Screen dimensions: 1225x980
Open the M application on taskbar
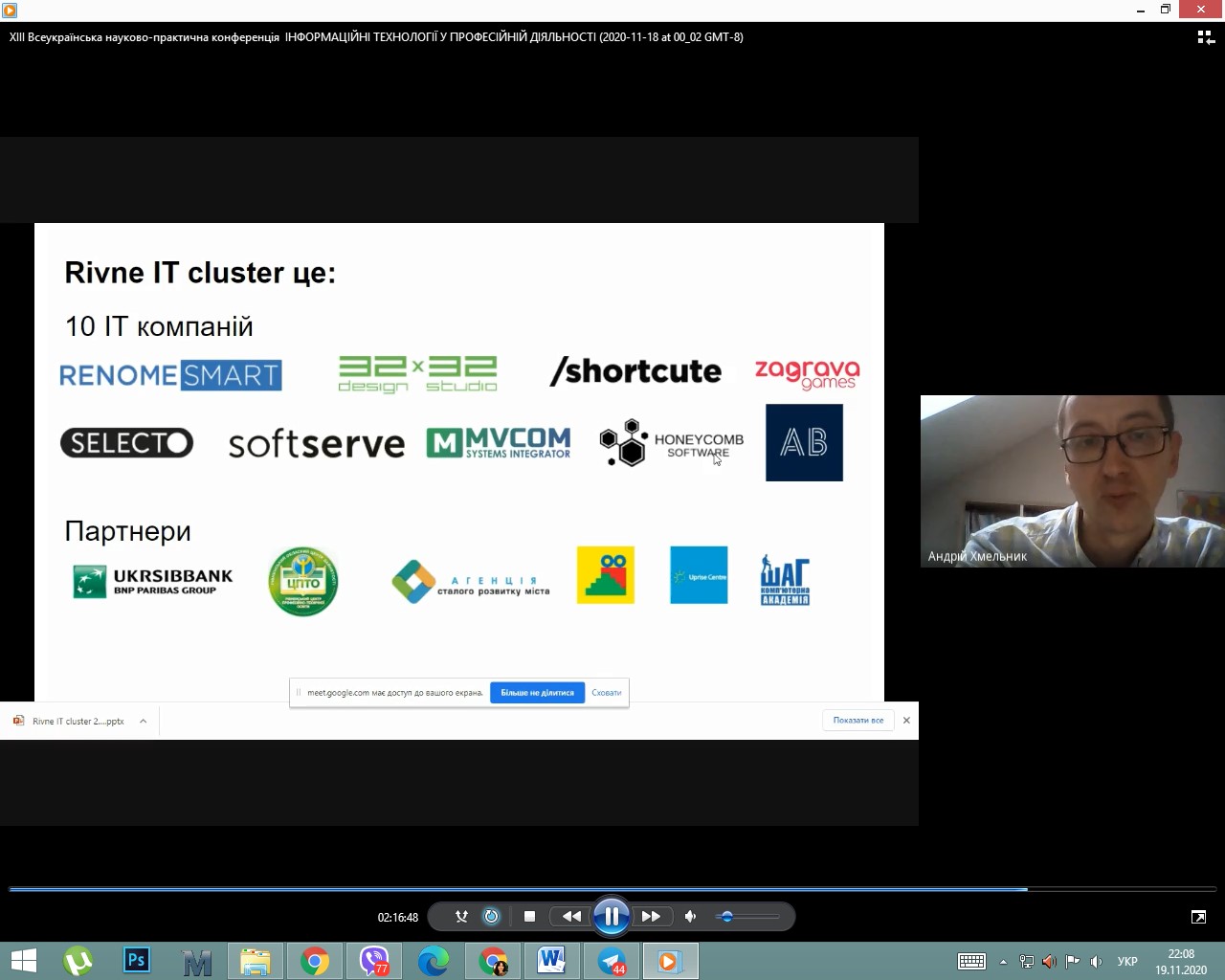pos(196,961)
